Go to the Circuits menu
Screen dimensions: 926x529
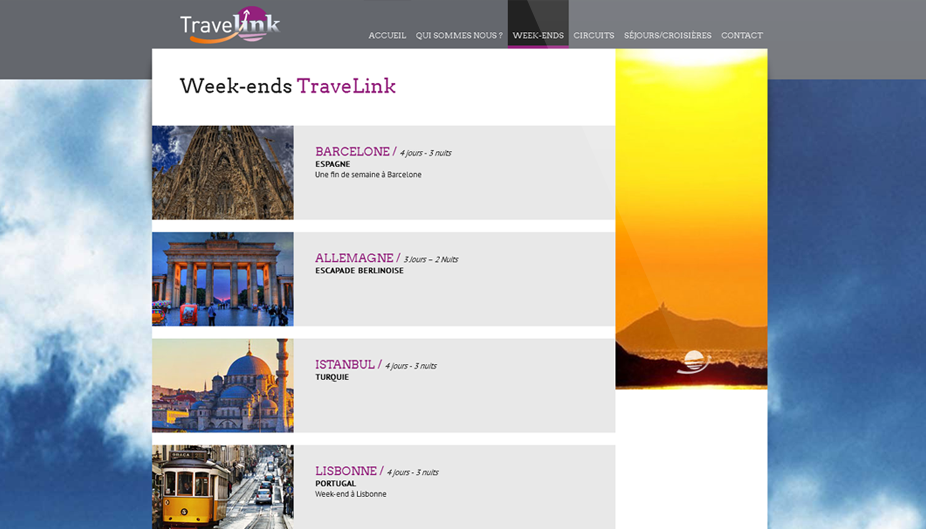click(594, 35)
